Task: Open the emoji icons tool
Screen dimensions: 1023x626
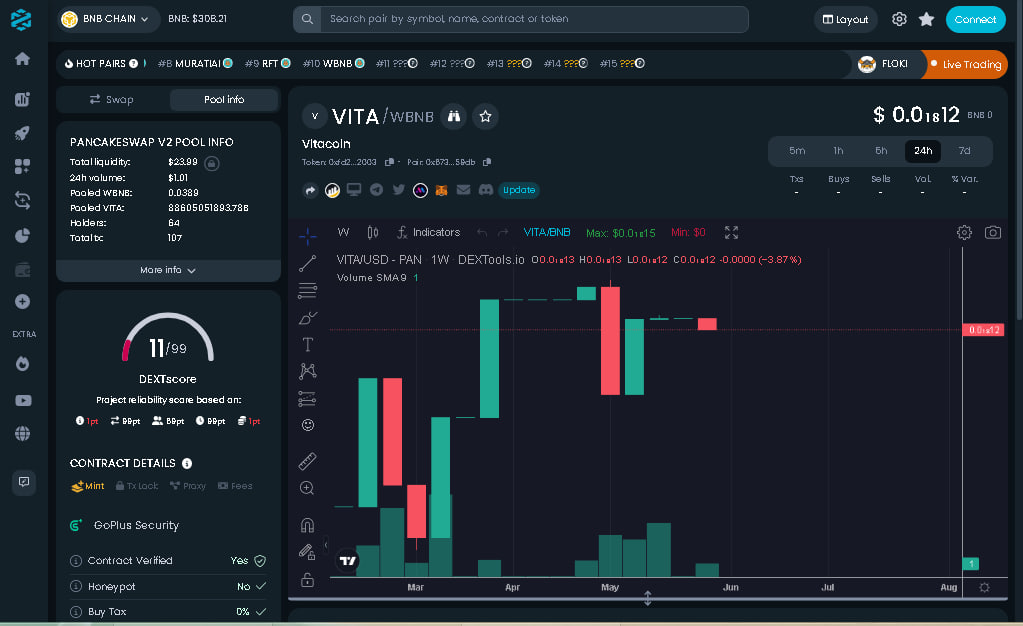Action: click(307, 426)
